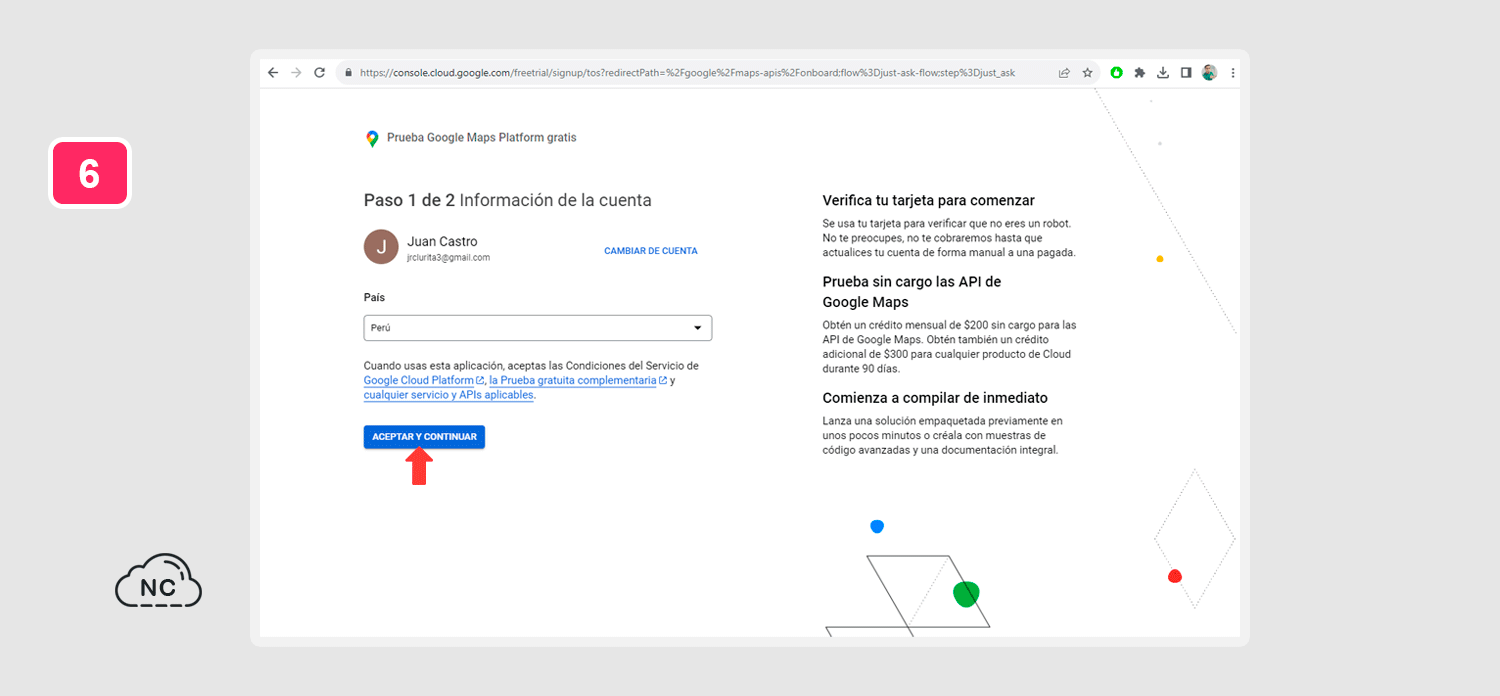Click the name Juan Castro

[442, 242]
